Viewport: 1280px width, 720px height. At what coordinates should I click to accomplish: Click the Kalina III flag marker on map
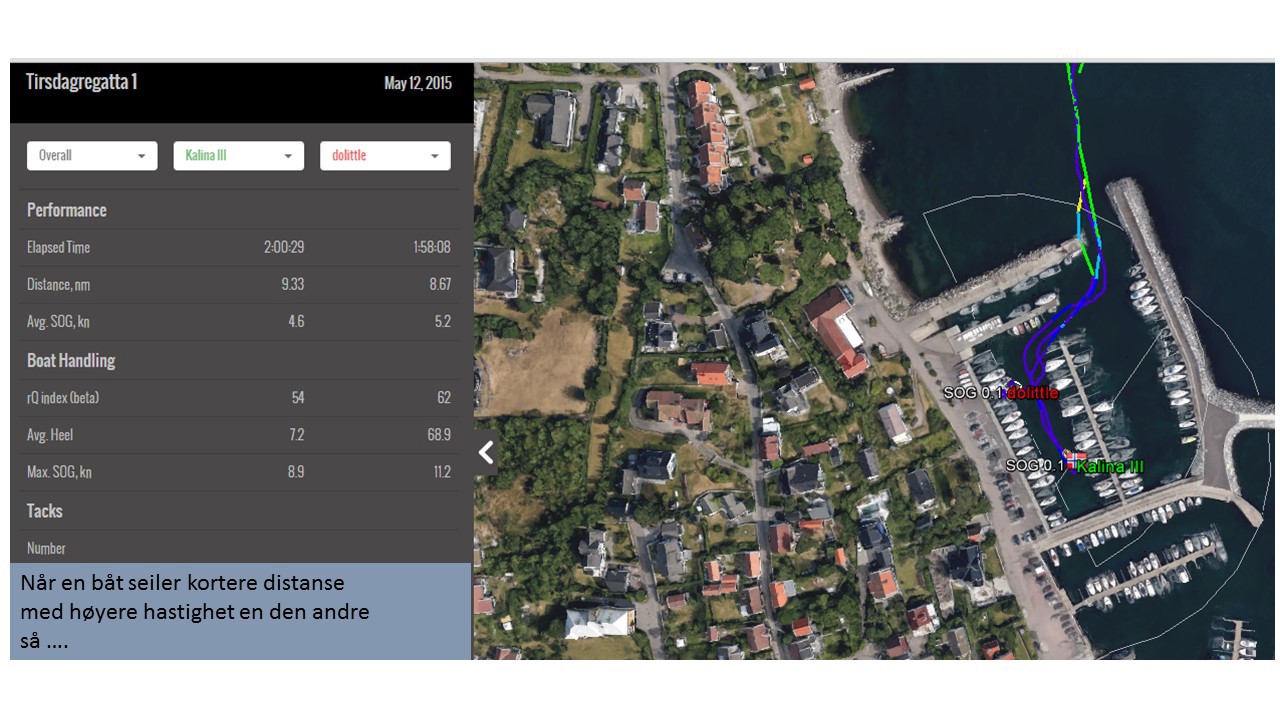click(1073, 458)
